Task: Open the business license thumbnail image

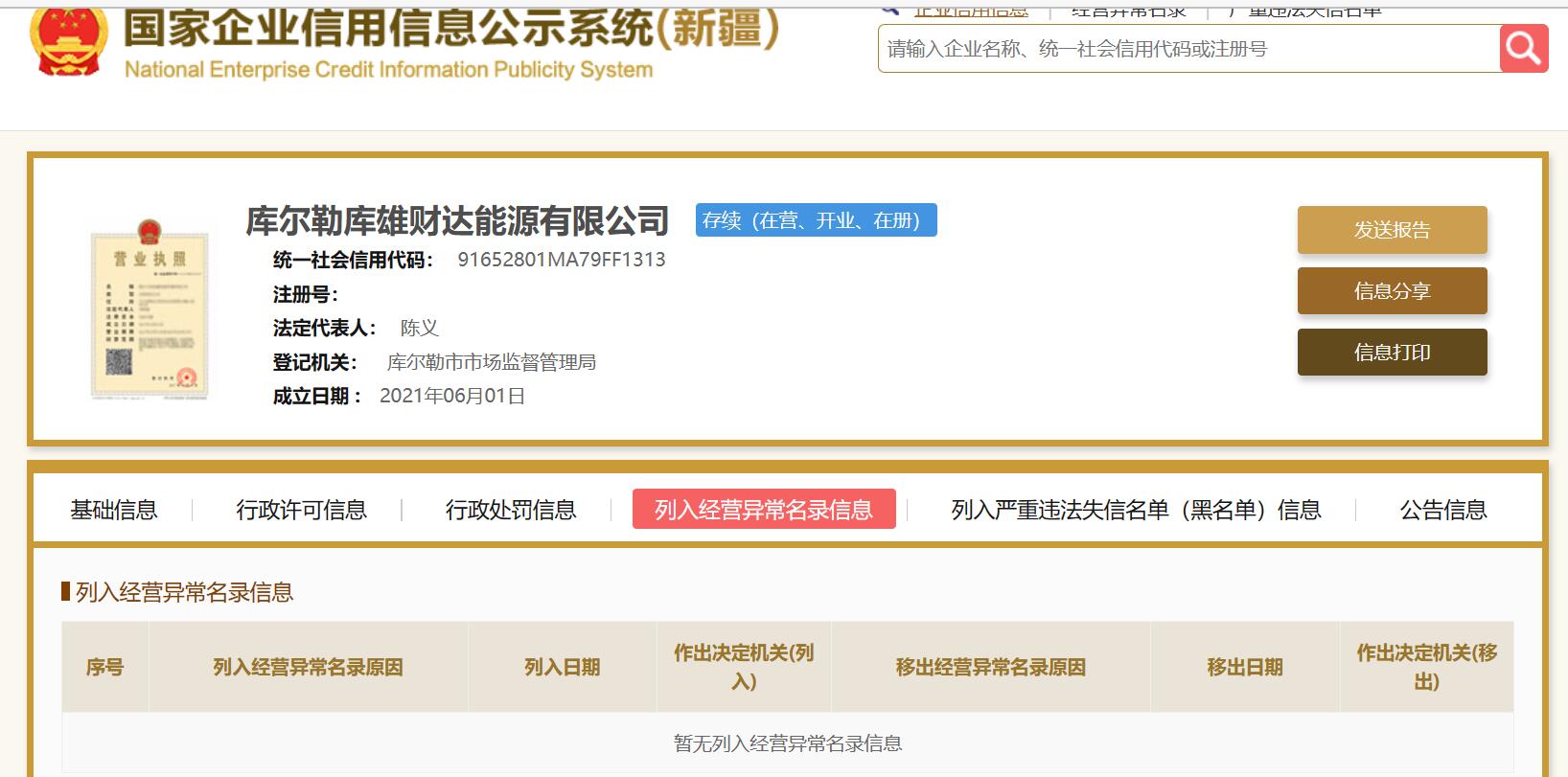Action: click(x=150, y=309)
